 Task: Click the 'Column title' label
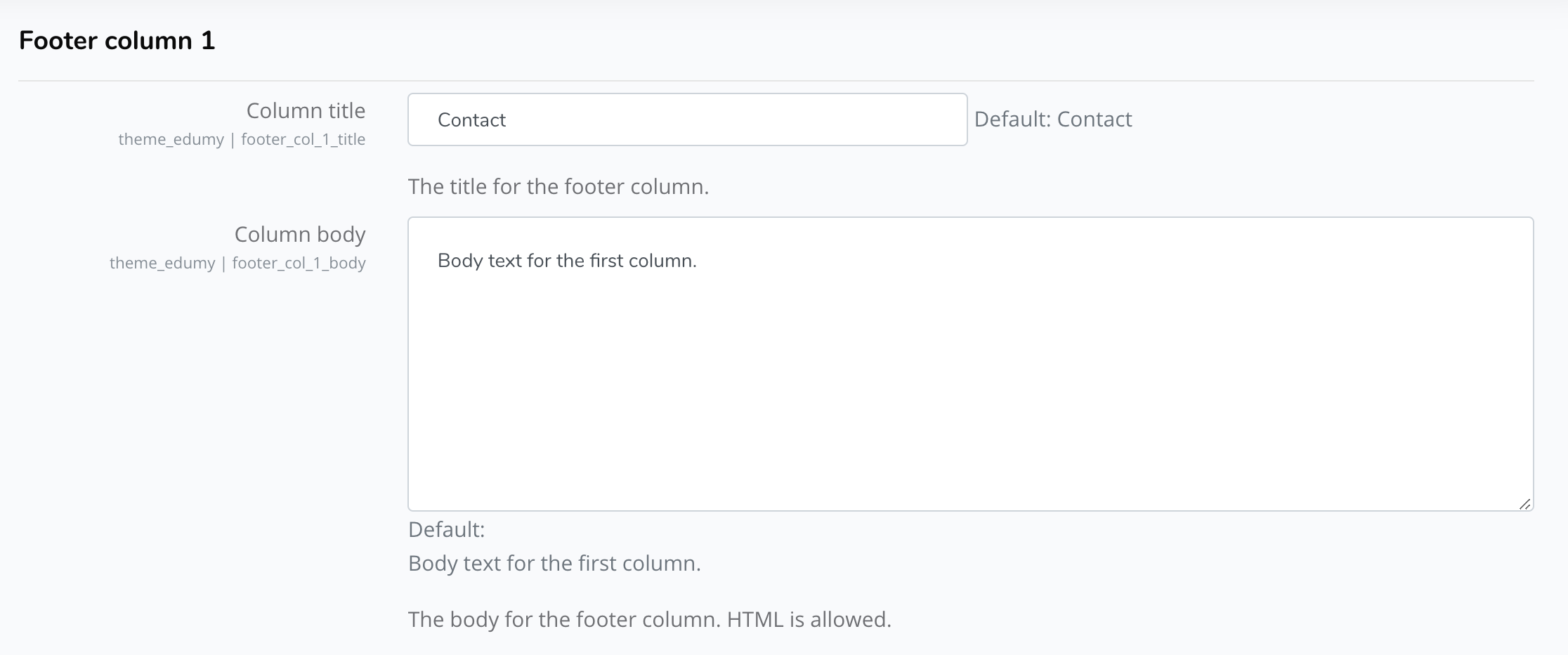click(306, 110)
